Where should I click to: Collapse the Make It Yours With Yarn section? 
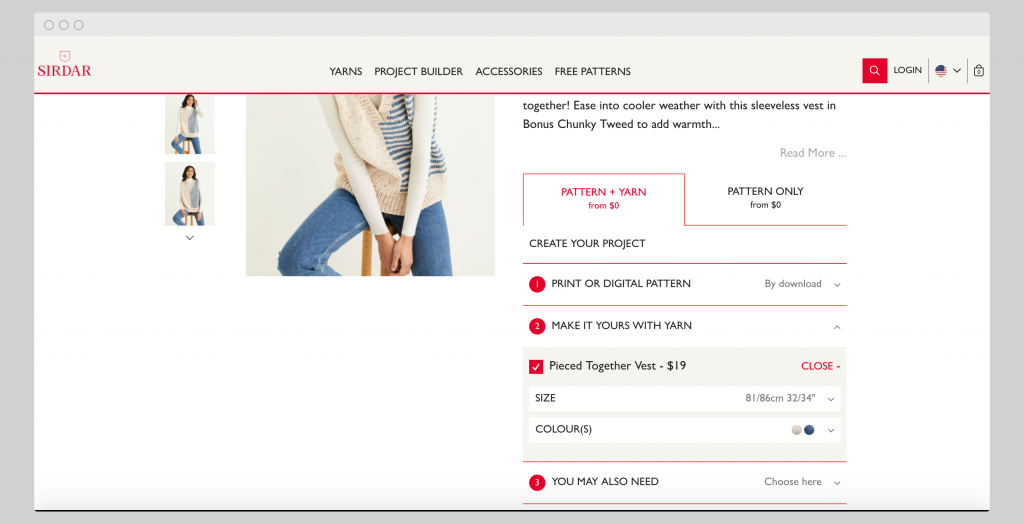pos(837,326)
